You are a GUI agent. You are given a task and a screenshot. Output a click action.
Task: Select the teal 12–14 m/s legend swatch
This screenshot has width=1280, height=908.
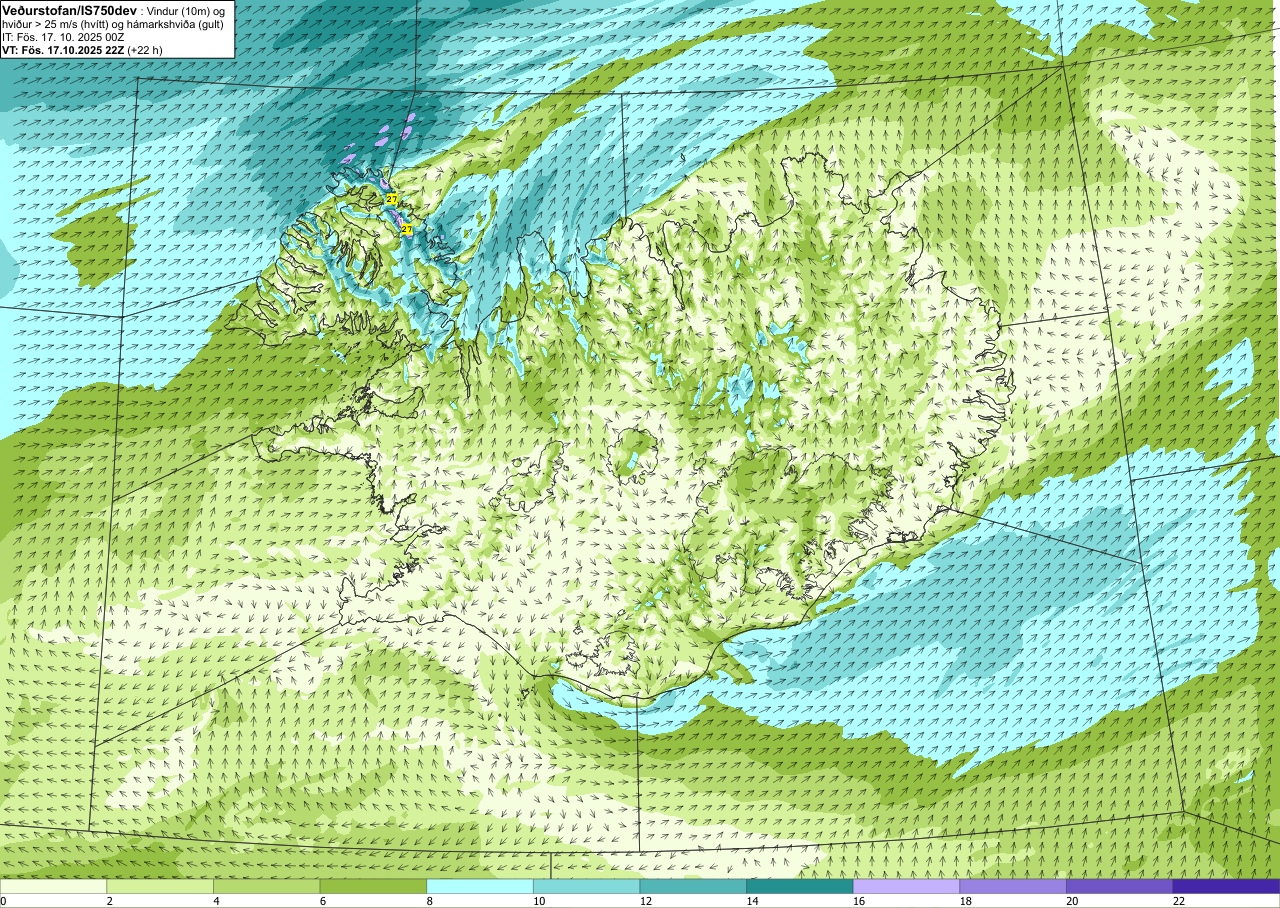693,886
